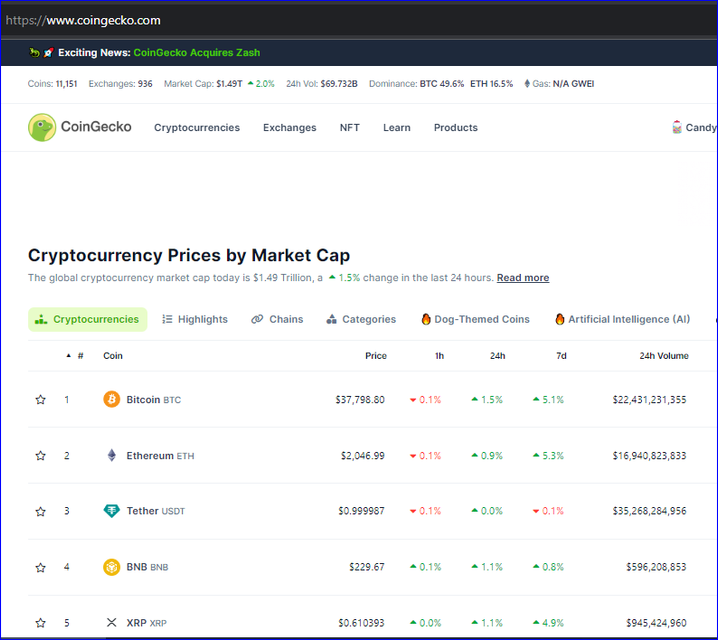Click the Candy jar icon

click(677, 127)
